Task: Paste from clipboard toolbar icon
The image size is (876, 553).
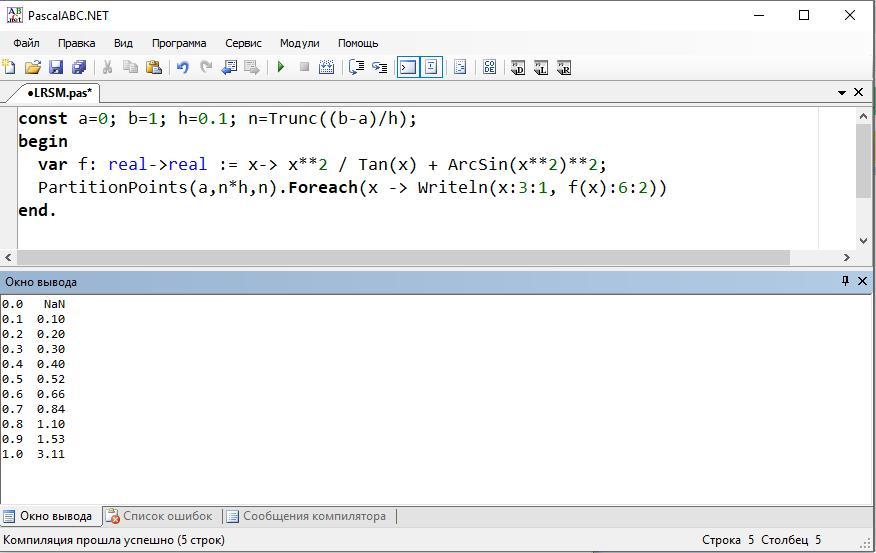Action: coord(154,68)
